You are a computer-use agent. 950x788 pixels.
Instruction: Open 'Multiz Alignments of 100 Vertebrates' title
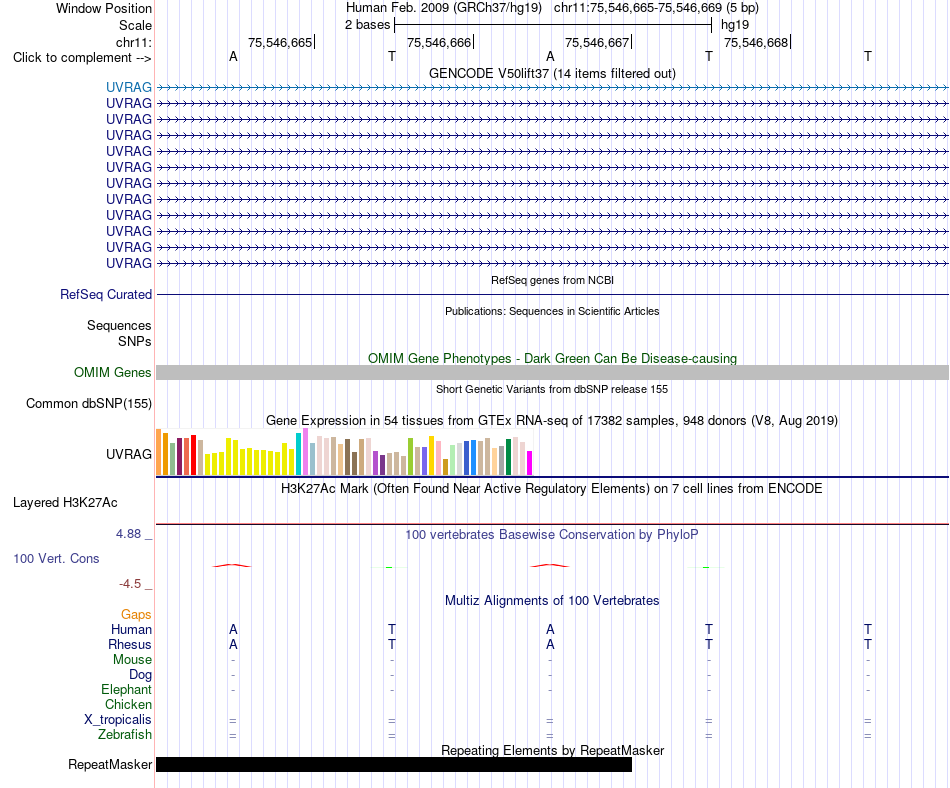pos(552,601)
